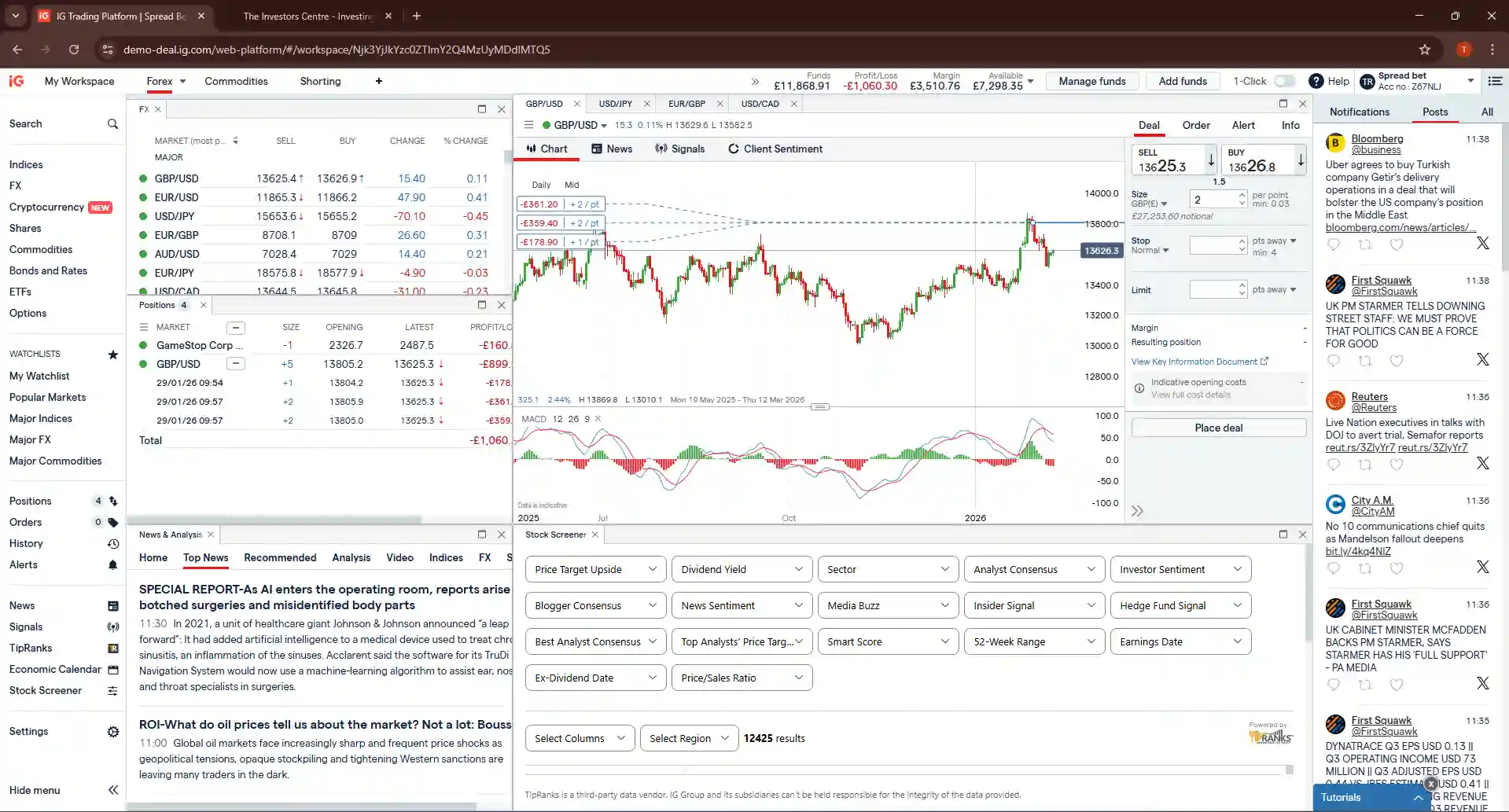Open the GBP/USD hamburger menu on the chart
Screen dimensions: 1509x812
(x=528, y=125)
